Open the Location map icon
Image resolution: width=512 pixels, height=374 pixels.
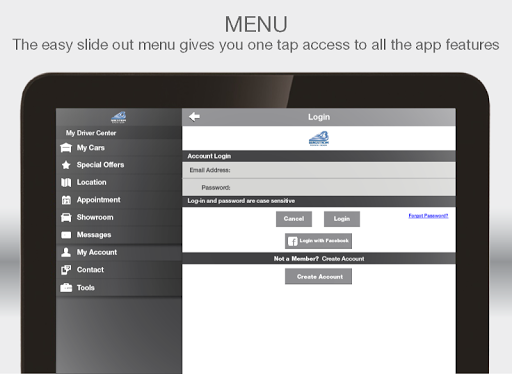66,182
